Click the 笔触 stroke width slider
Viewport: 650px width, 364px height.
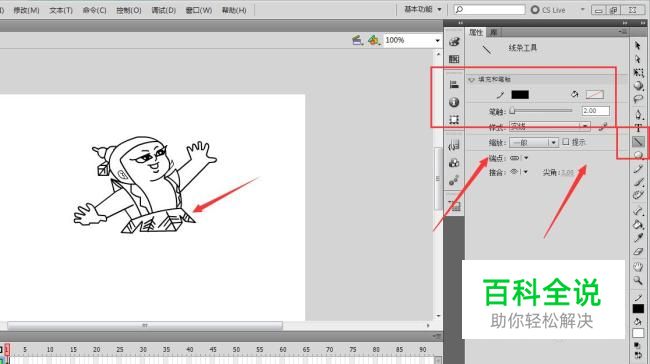pos(541,111)
